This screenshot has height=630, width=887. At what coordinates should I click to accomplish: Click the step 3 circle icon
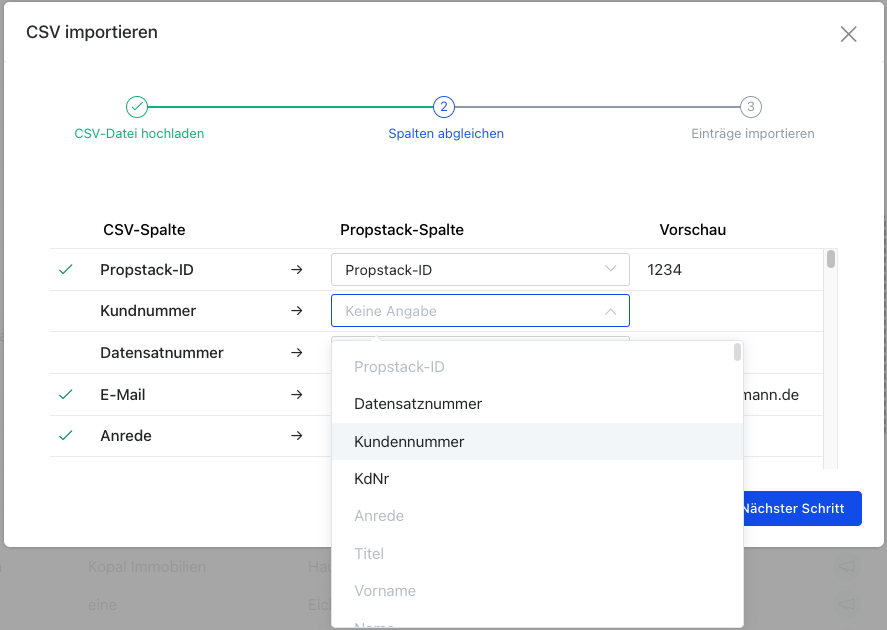pos(751,107)
